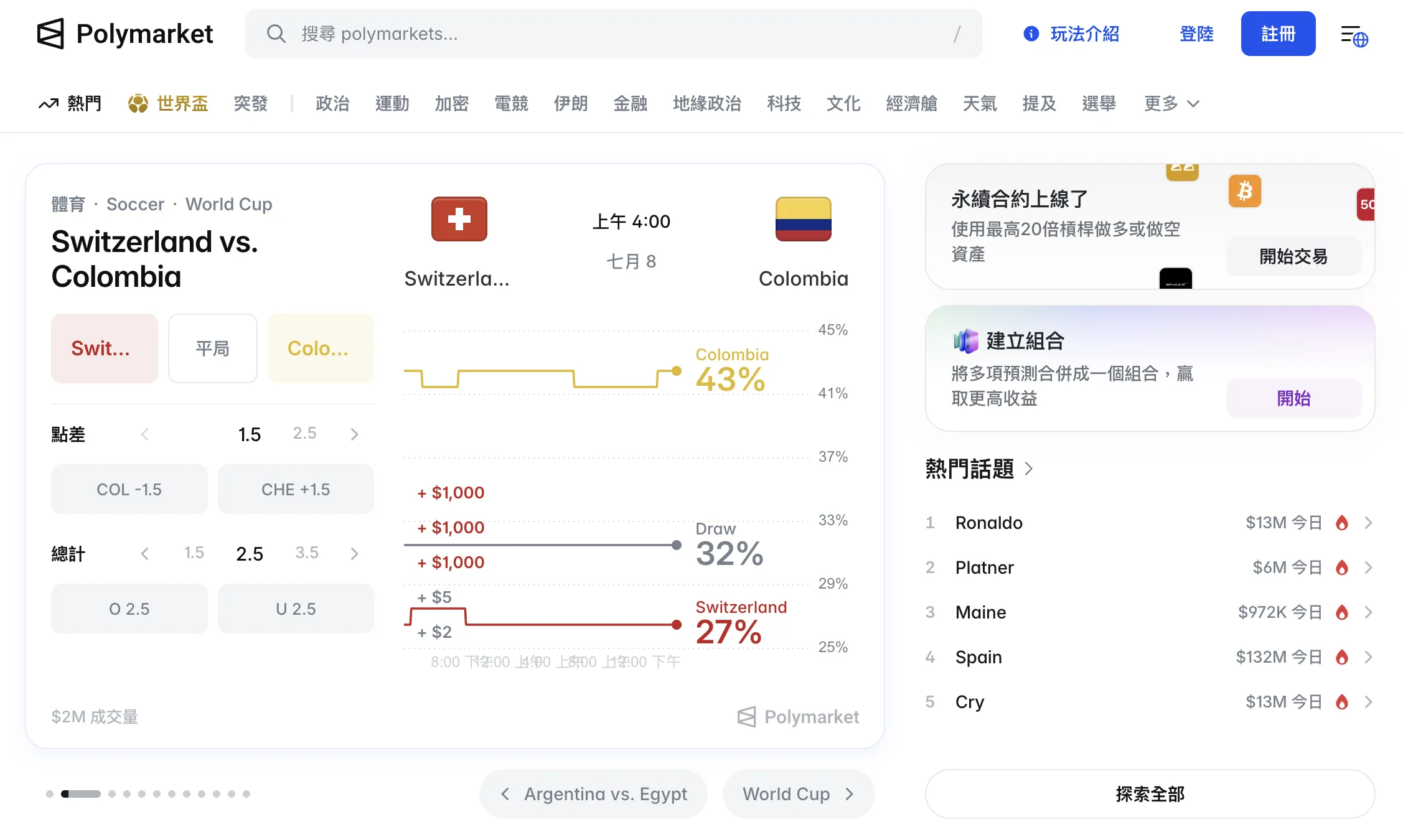Click the Soccer breadcrumb link

[x=135, y=204]
